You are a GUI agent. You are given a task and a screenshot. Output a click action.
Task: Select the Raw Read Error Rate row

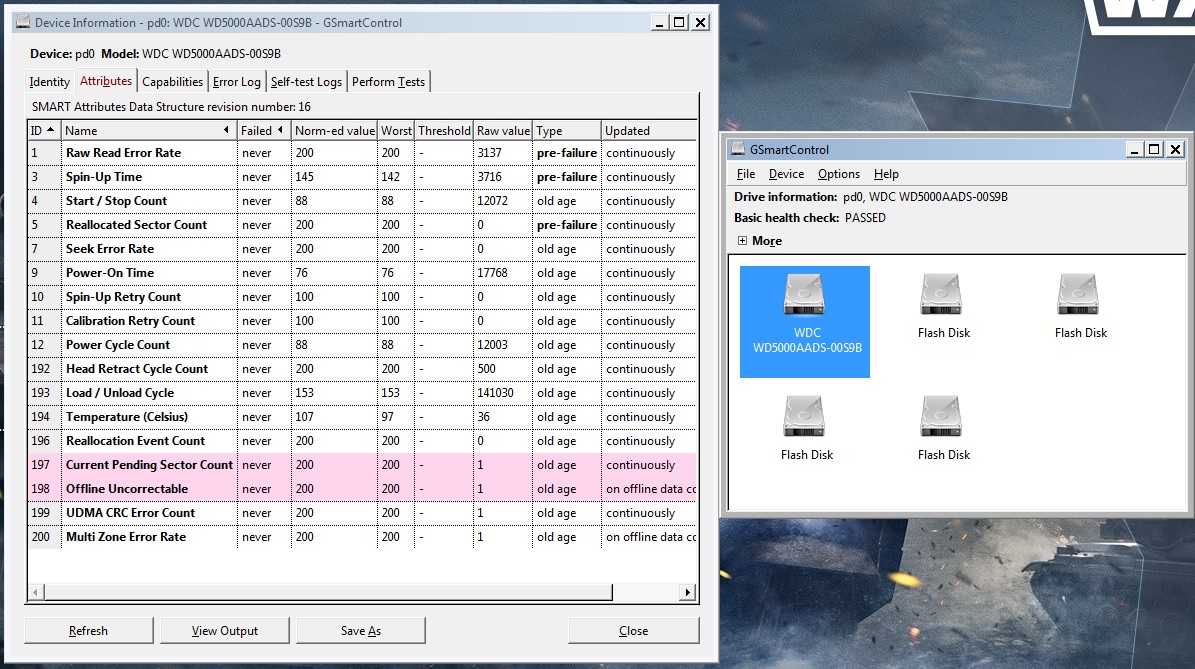pyautogui.click(x=362, y=153)
